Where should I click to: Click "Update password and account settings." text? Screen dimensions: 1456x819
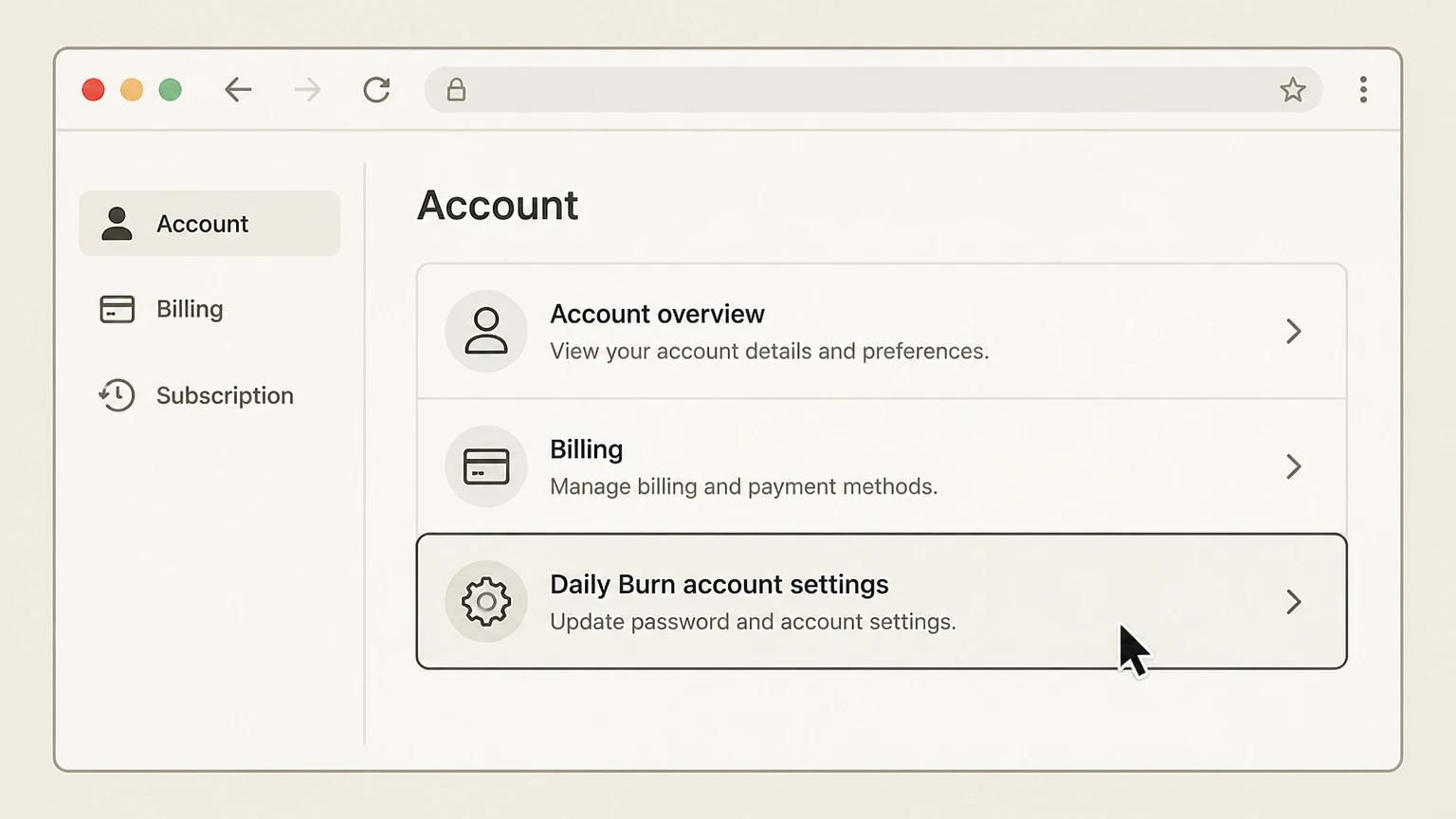click(754, 622)
